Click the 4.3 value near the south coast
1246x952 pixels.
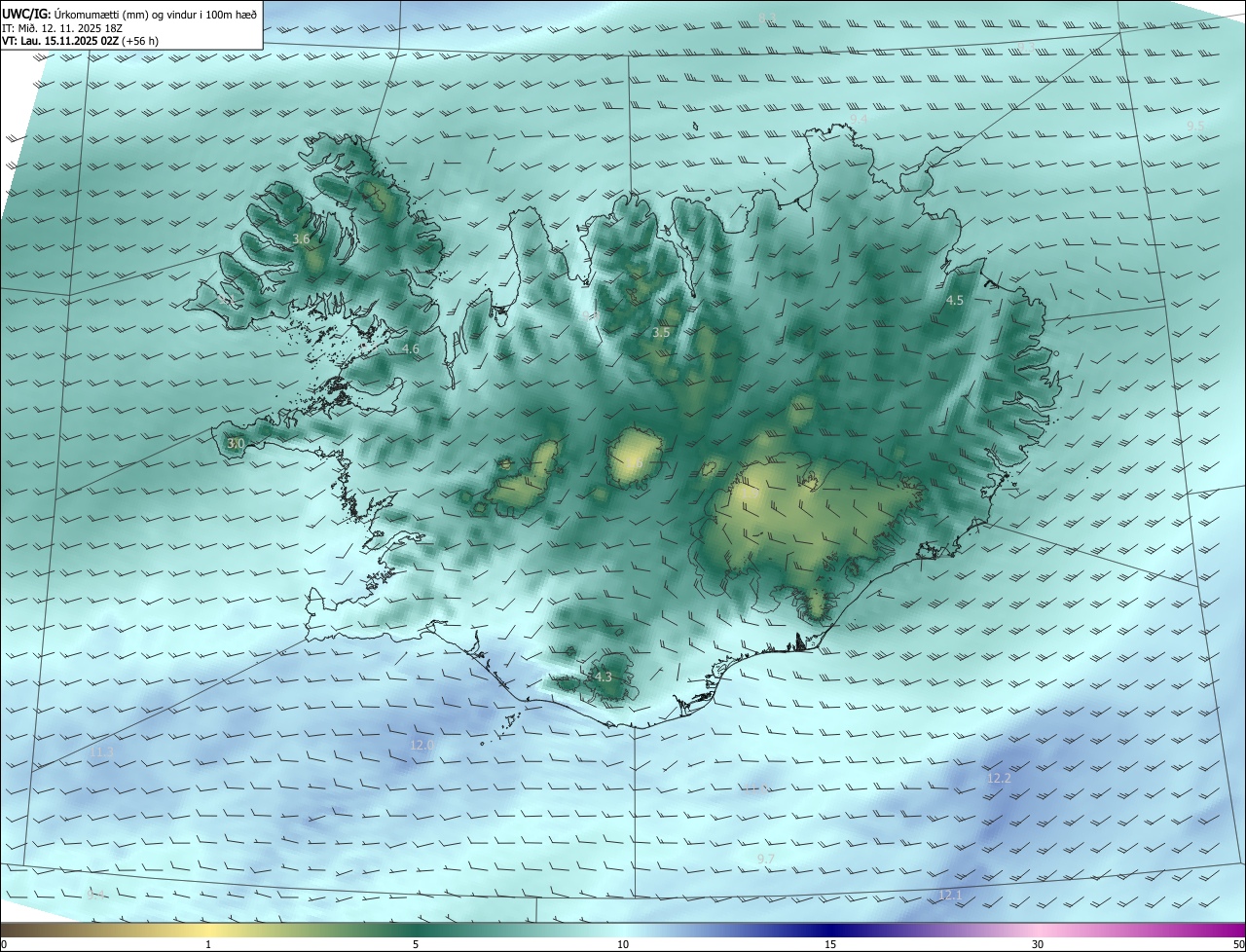tap(604, 677)
